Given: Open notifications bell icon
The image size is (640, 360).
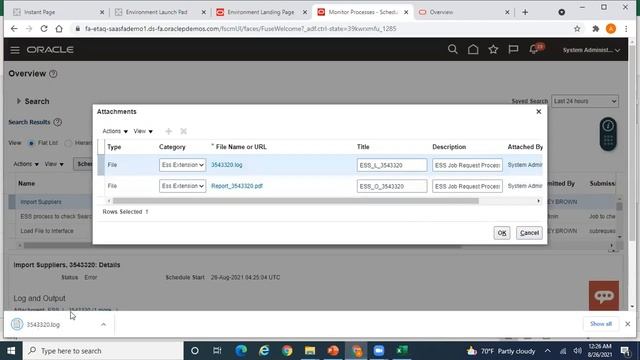Looking at the screenshot, I should (534, 50).
